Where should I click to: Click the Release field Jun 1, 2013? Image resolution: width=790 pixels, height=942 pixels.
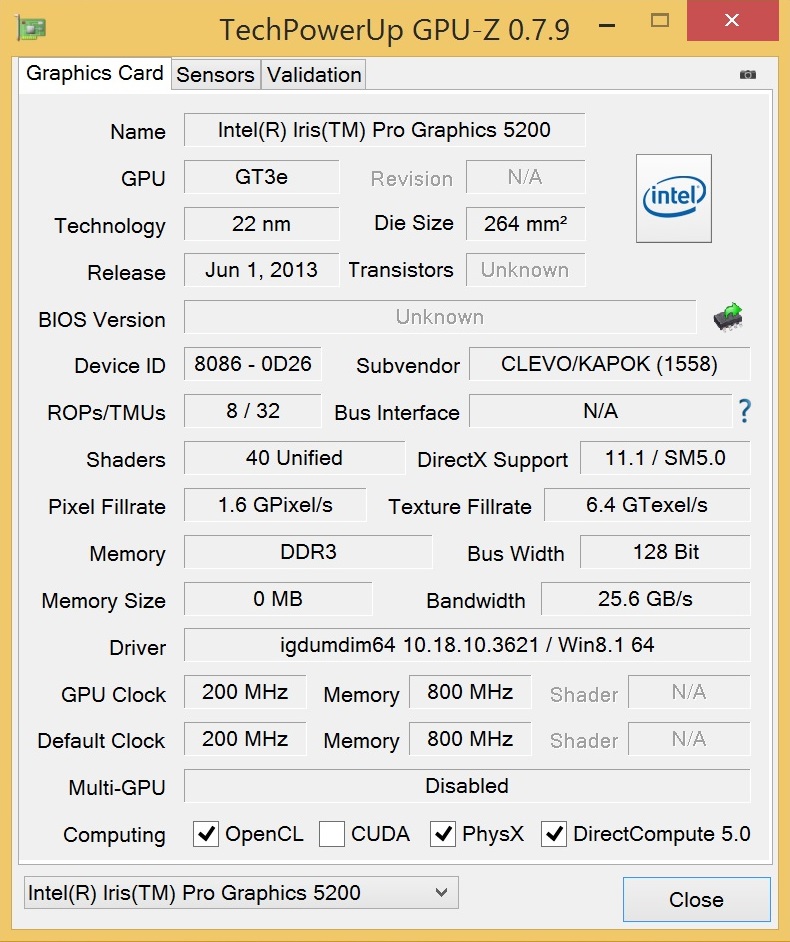(x=261, y=270)
